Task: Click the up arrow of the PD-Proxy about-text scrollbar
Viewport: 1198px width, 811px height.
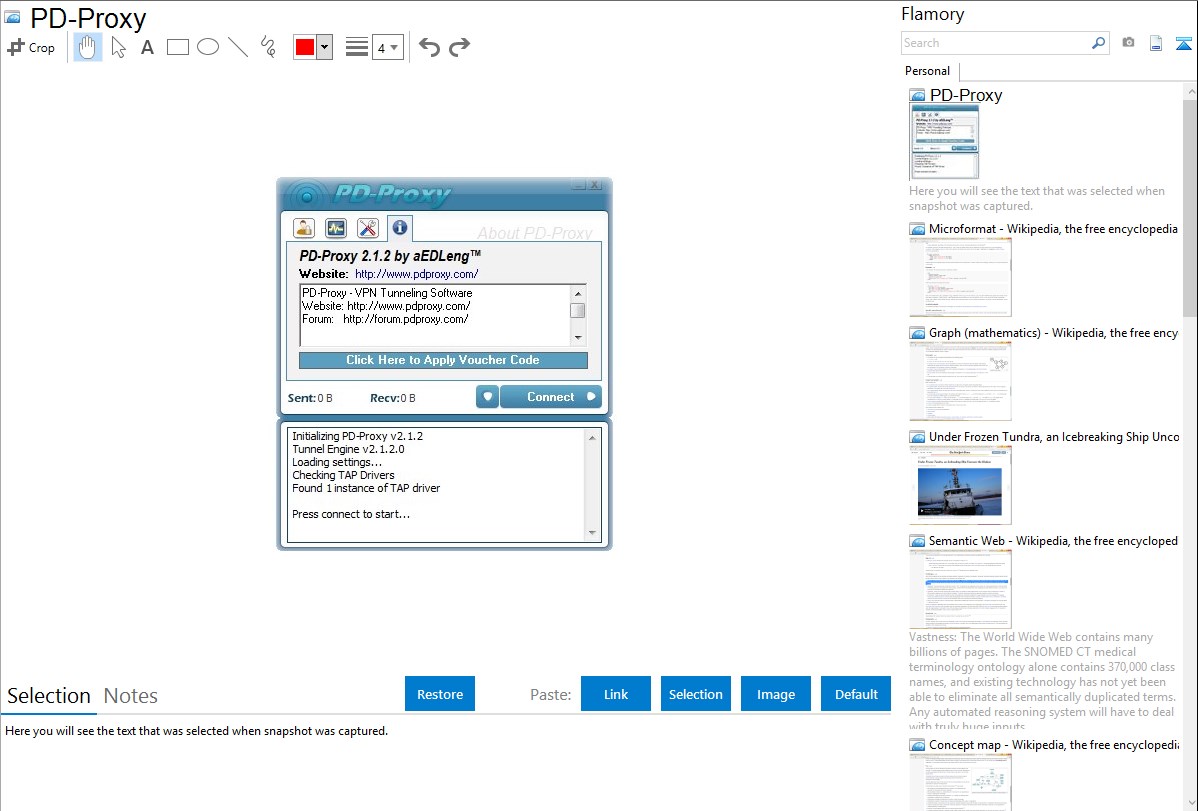Action: [x=578, y=294]
